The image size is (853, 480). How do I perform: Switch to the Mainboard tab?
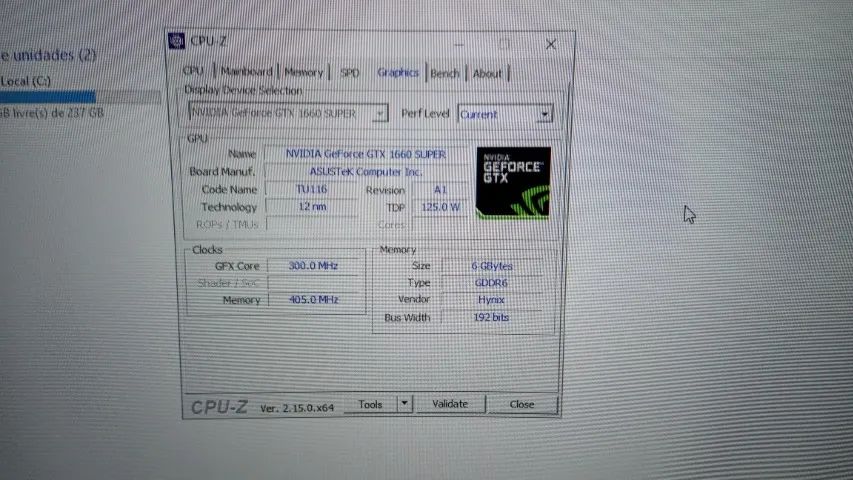click(246, 71)
